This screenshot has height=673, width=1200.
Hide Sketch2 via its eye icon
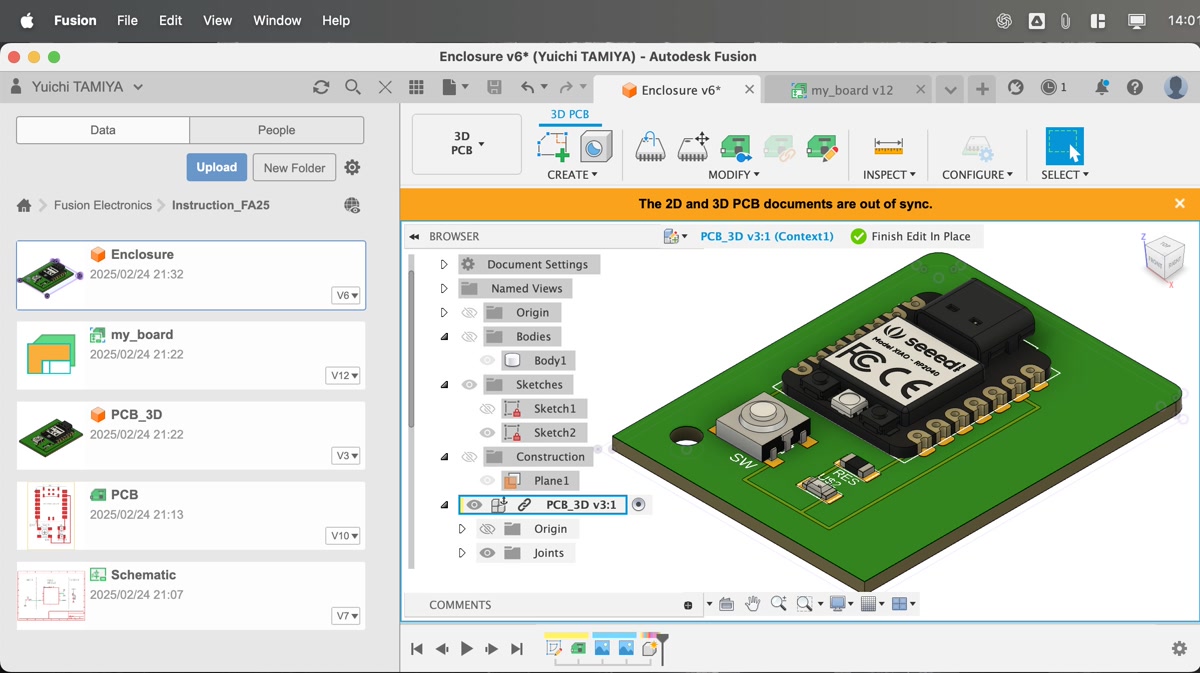487,432
